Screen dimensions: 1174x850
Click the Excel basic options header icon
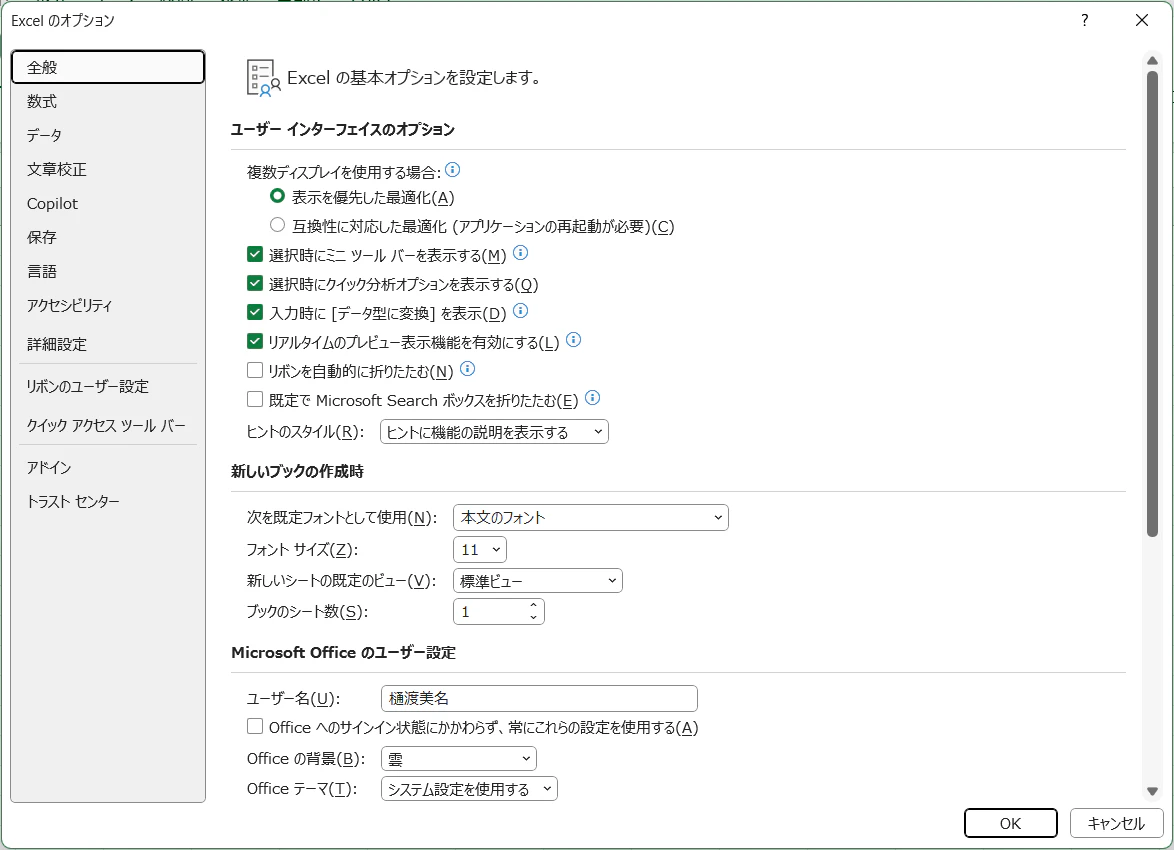[x=264, y=78]
